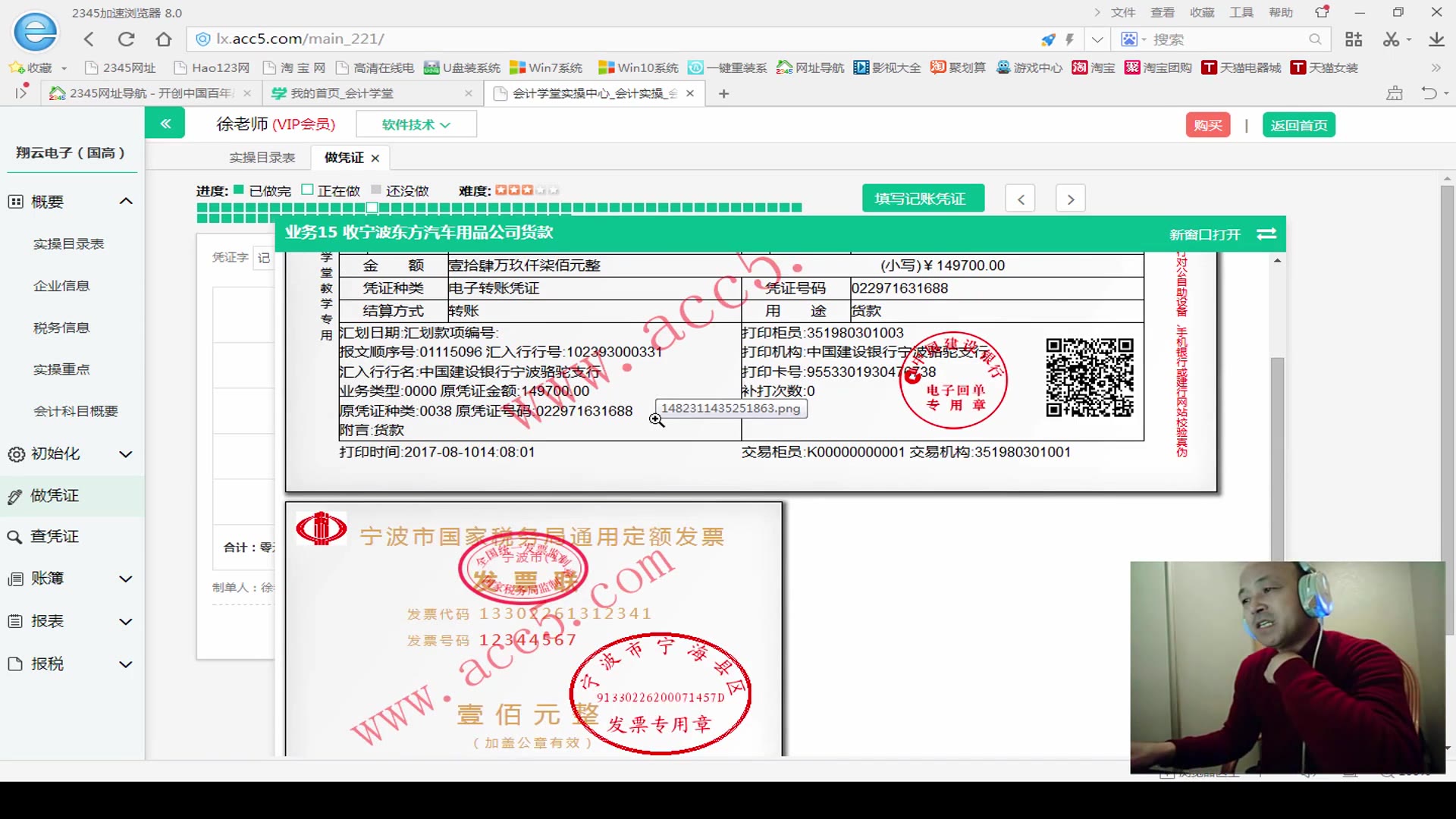Set difficulty using the star rating
The height and width of the screenshot is (819, 1456).
point(525,190)
